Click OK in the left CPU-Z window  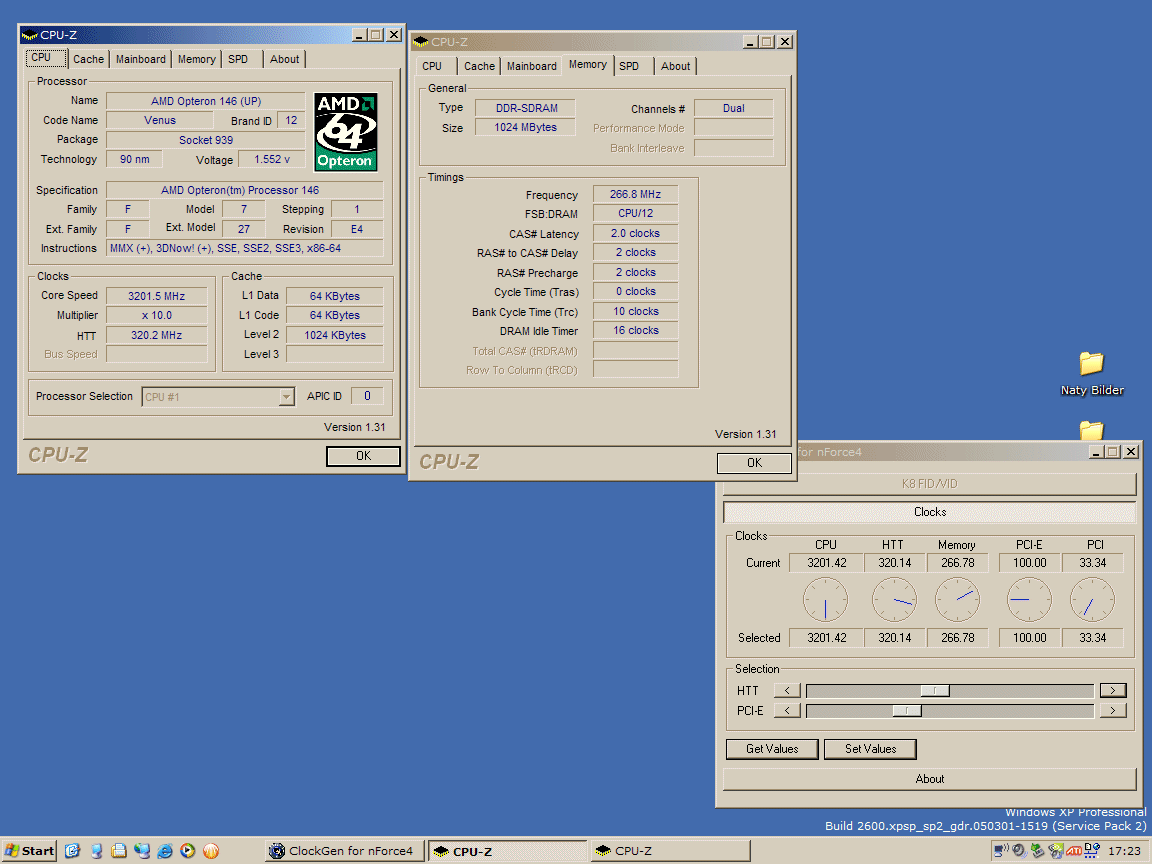(364, 456)
